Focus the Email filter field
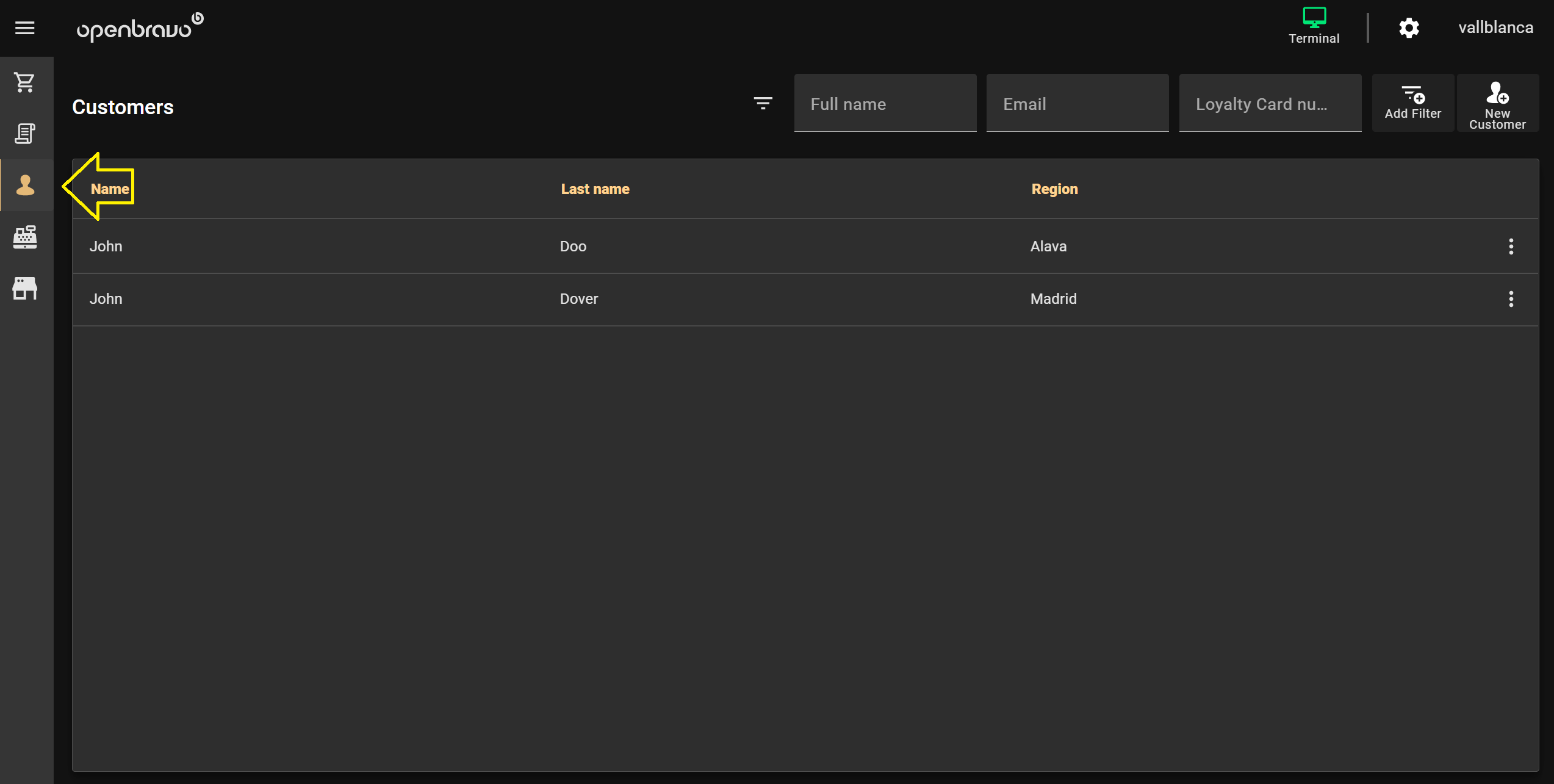This screenshot has width=1554, height=784. click(x=1077, y=104)
